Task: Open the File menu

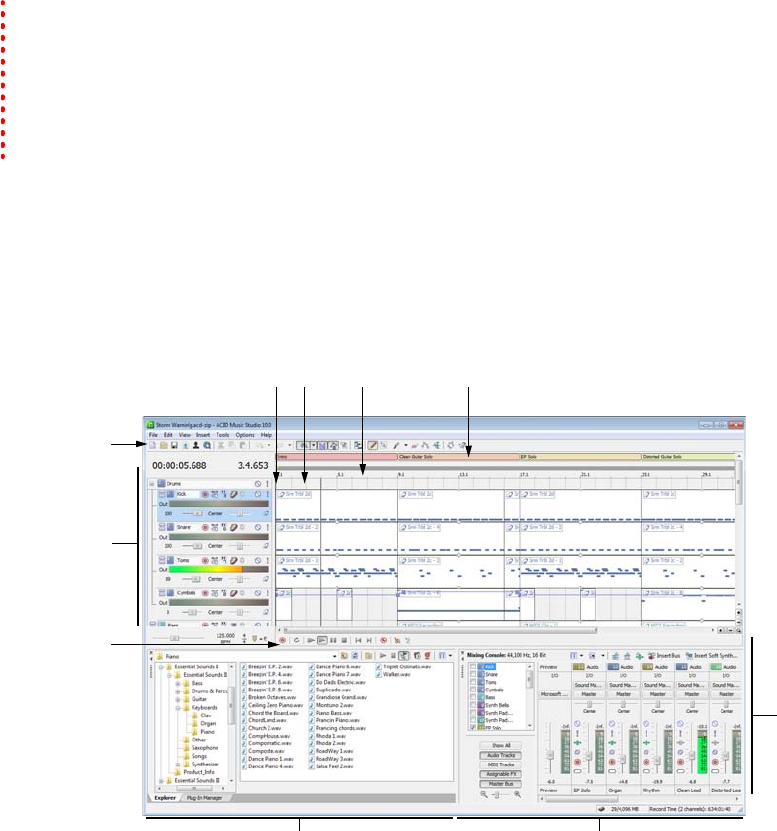Action: tap(153, 435)
